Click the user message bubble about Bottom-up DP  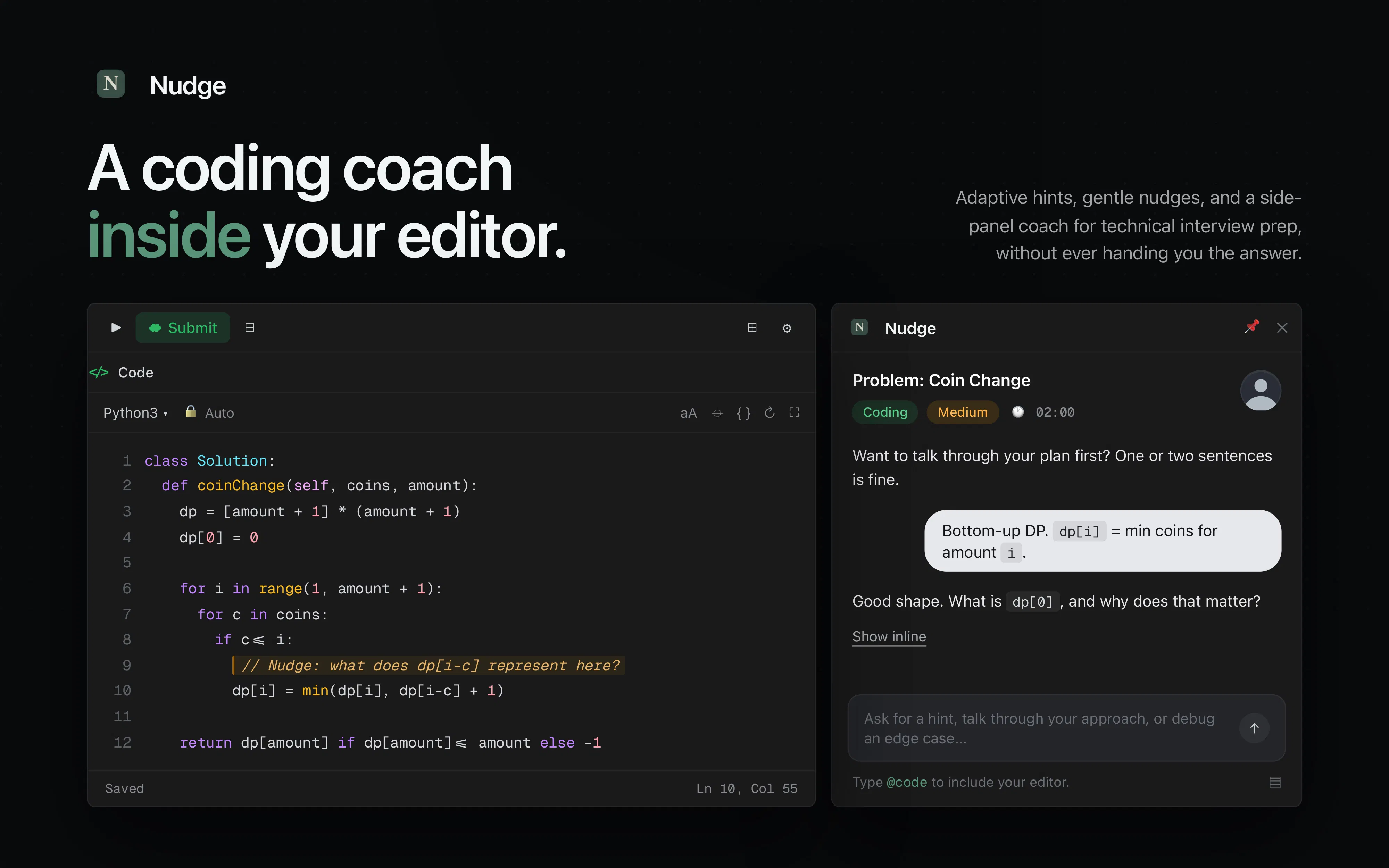pyautogui.click(x=1103, y=541)
